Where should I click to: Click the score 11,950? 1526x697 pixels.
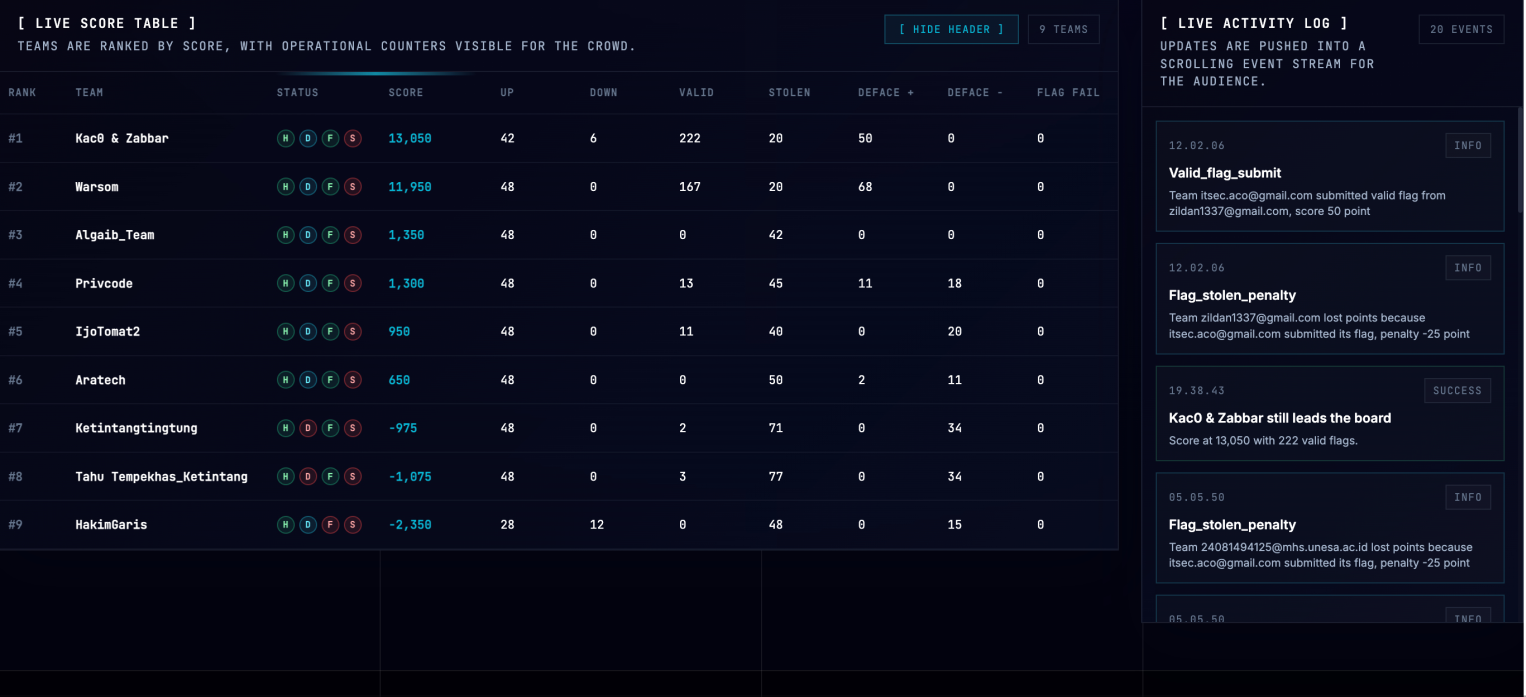coord(410,187)
